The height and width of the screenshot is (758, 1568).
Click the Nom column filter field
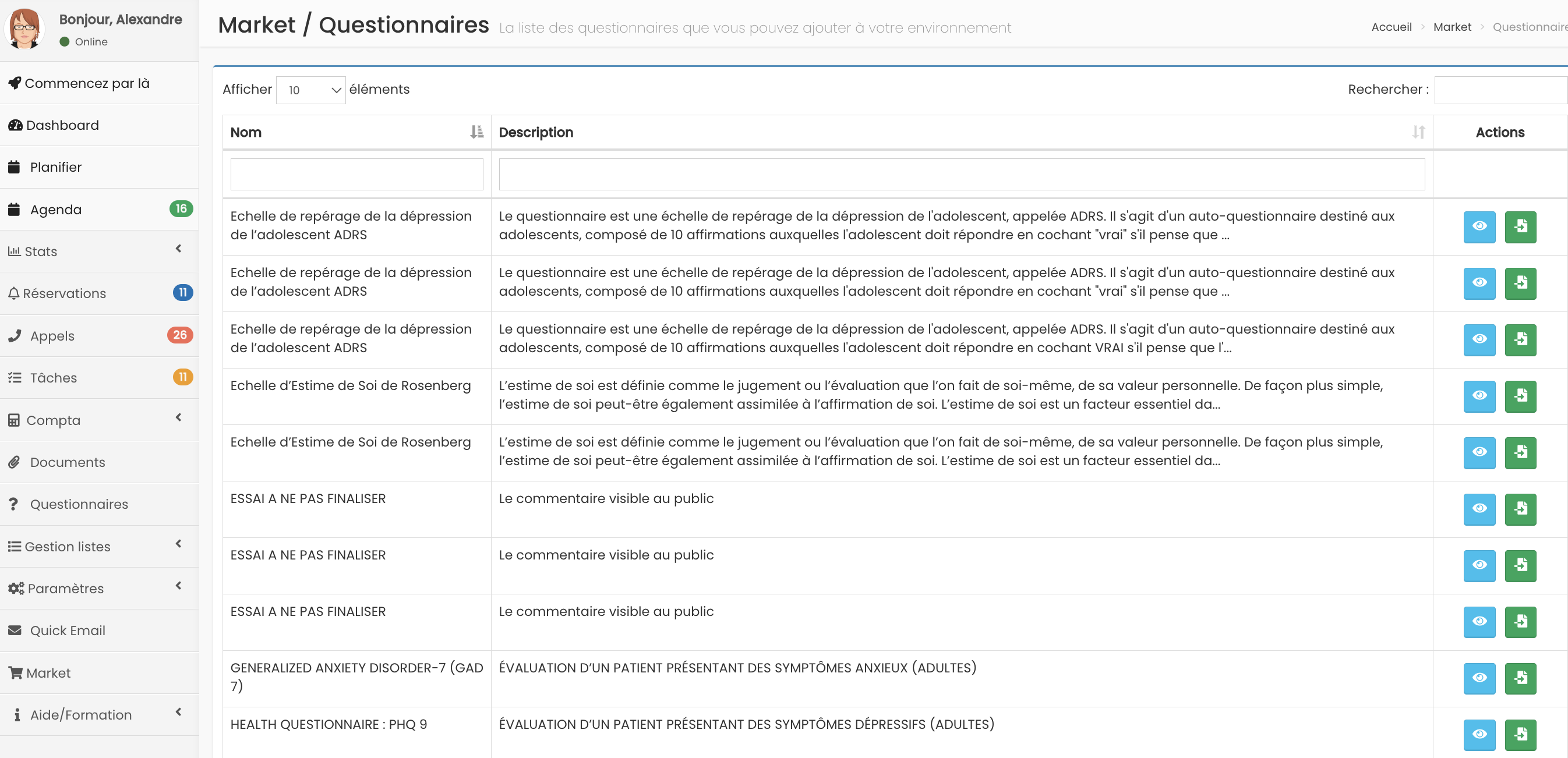(x=356, y=175)
